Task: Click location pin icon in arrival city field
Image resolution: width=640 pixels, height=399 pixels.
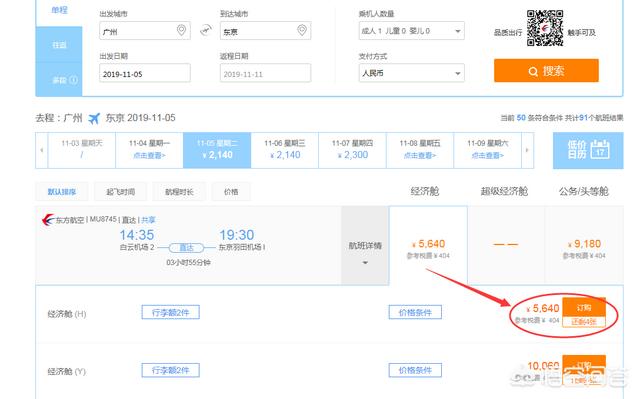Action: coord(302,30)
